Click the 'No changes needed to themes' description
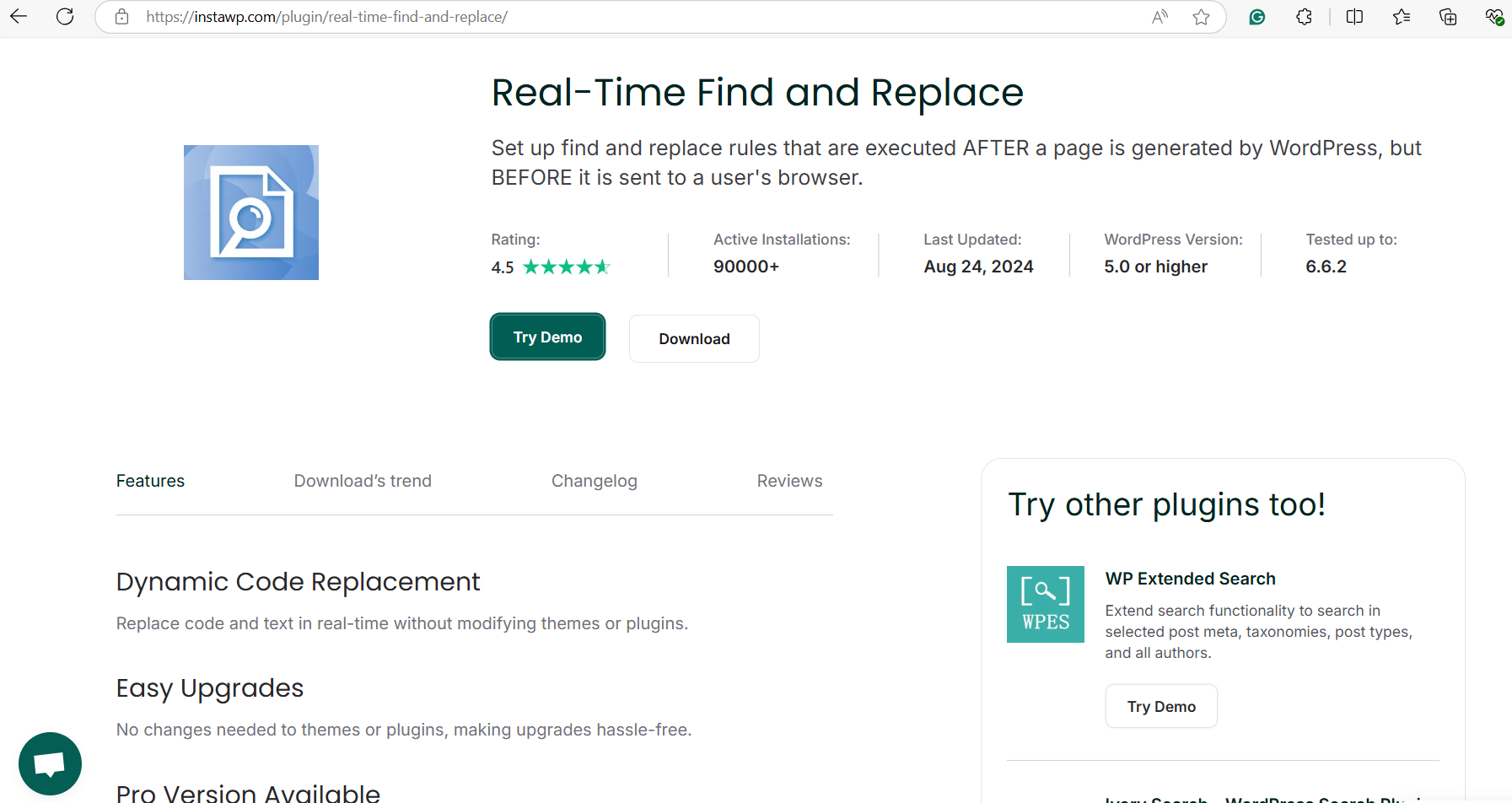 pos(404,730)
